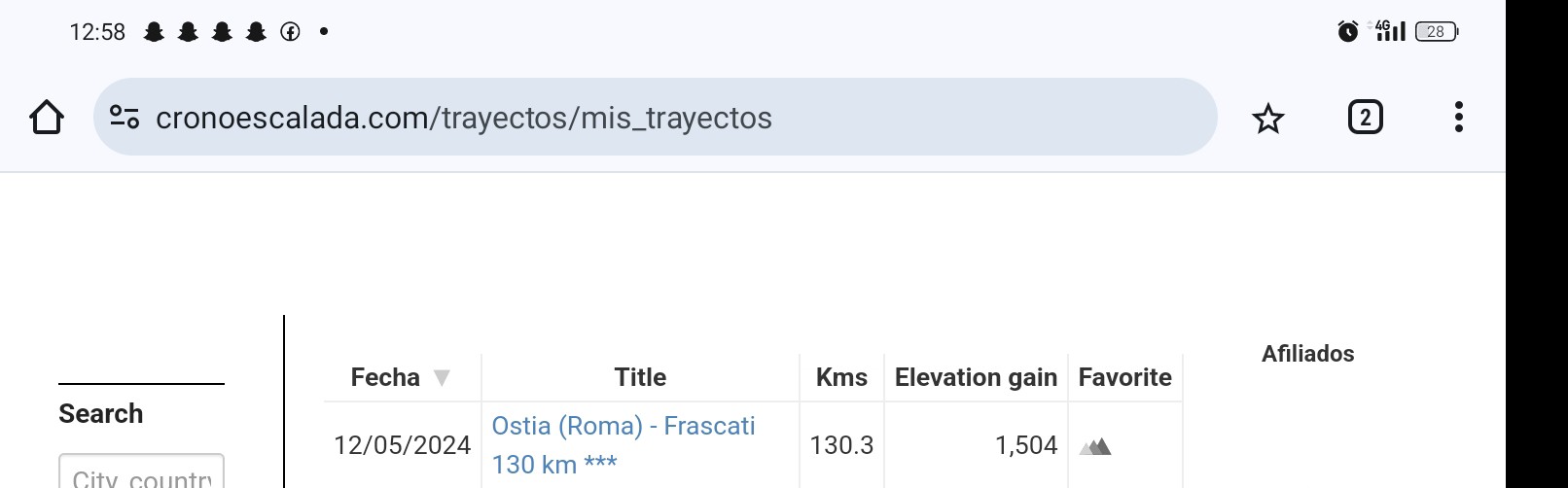This screenshot has height=488, width=1568.
Task: Open site settings icon in address bar
Action: click(x=125, y=118)
